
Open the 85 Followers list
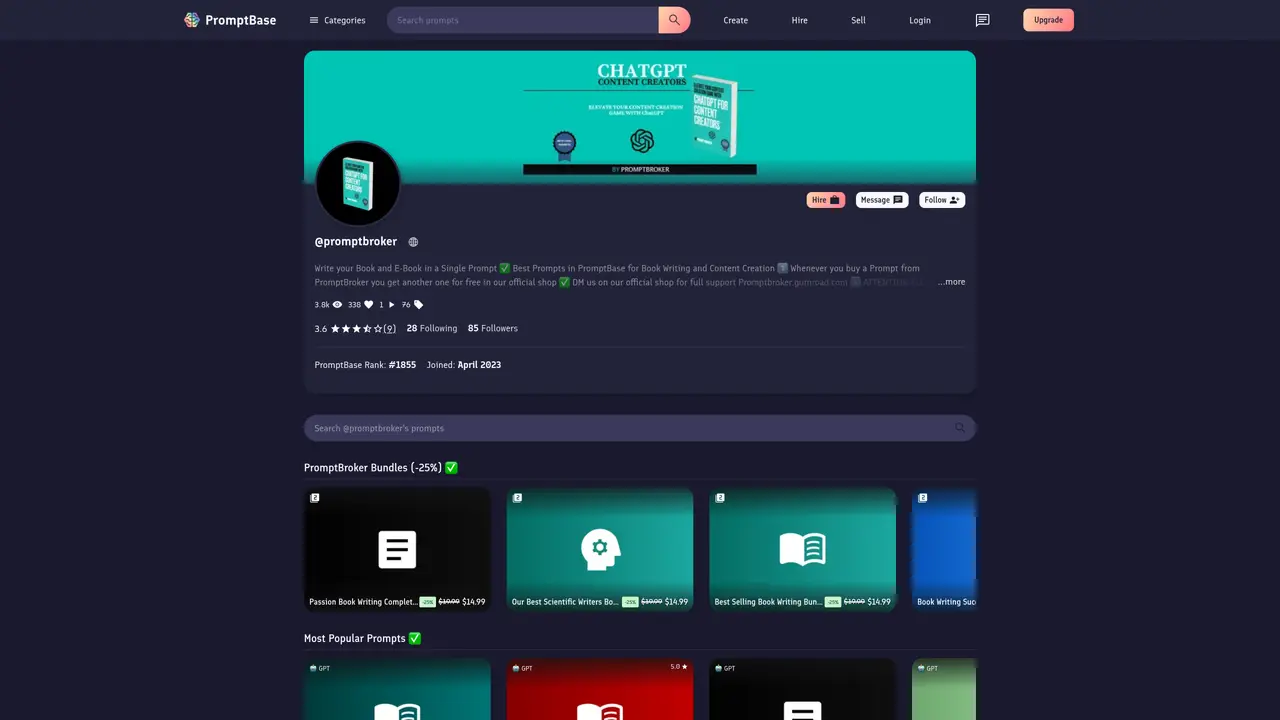[x=493, y=328]
